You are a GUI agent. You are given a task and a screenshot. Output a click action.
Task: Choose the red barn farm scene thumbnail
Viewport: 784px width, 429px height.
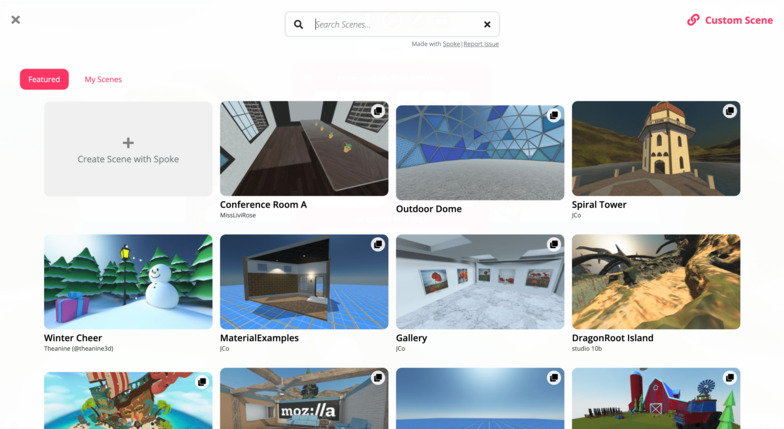[x=656, y=398]
